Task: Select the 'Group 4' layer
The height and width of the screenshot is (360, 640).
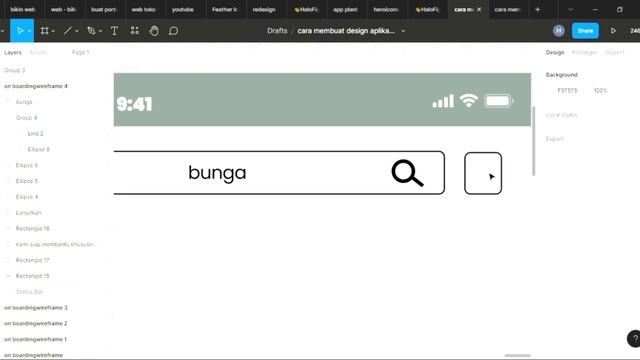Action: tap(27, 118)
